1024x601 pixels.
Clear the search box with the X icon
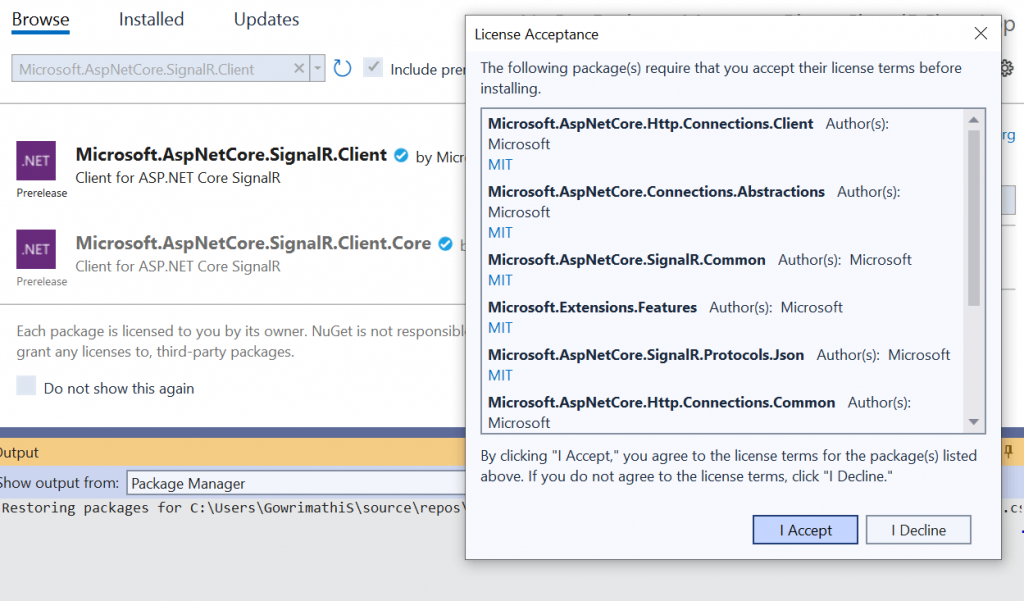(301, 68)
